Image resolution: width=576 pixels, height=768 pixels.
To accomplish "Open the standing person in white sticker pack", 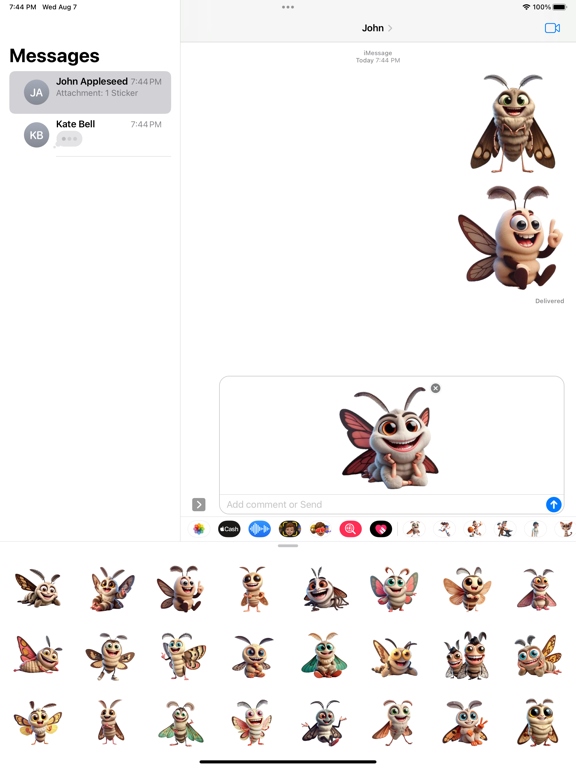I will [x=535, y=529].
